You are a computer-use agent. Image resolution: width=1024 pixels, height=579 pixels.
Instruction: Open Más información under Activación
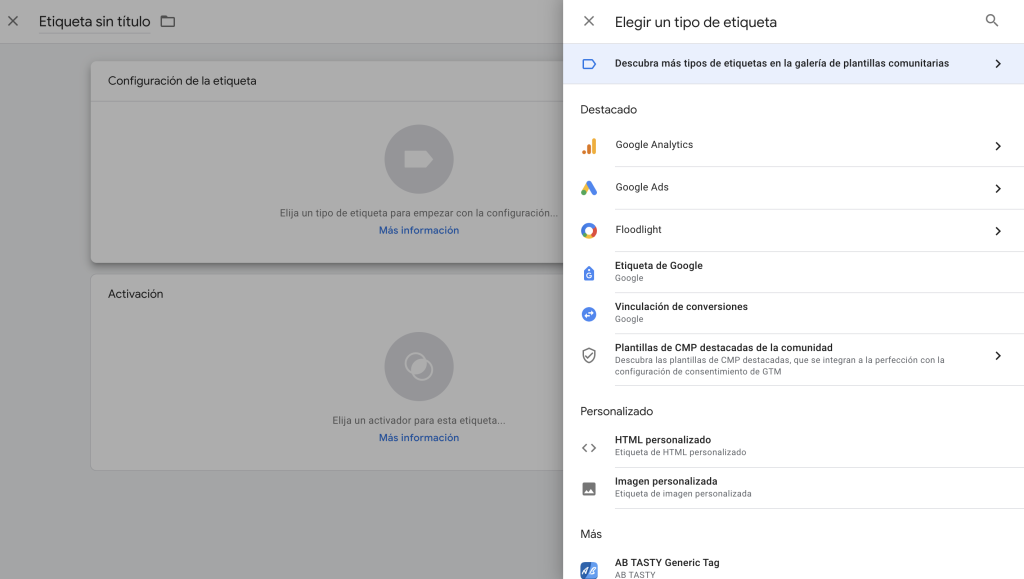[x=419, y=438]
